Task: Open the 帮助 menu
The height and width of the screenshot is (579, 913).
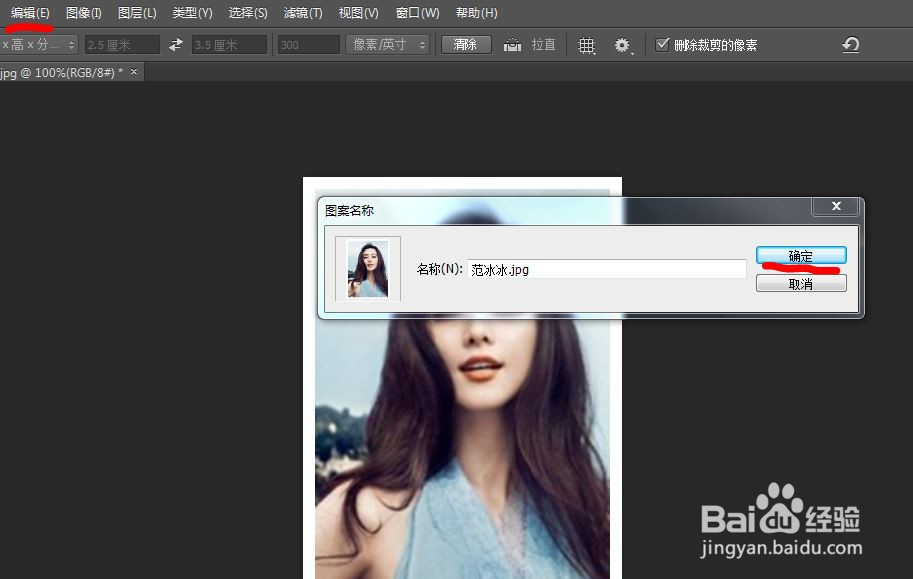Action: [x=476, y=13]
